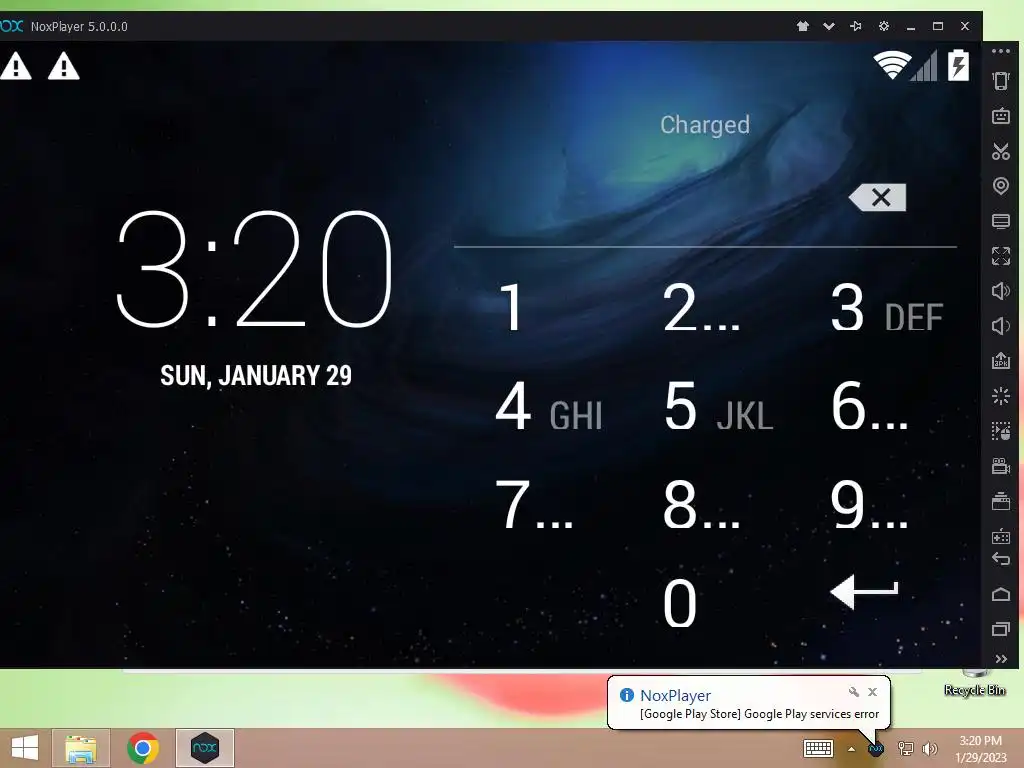
Task: Open virtual location pin icon
Action: click(x=1000, y=186)
